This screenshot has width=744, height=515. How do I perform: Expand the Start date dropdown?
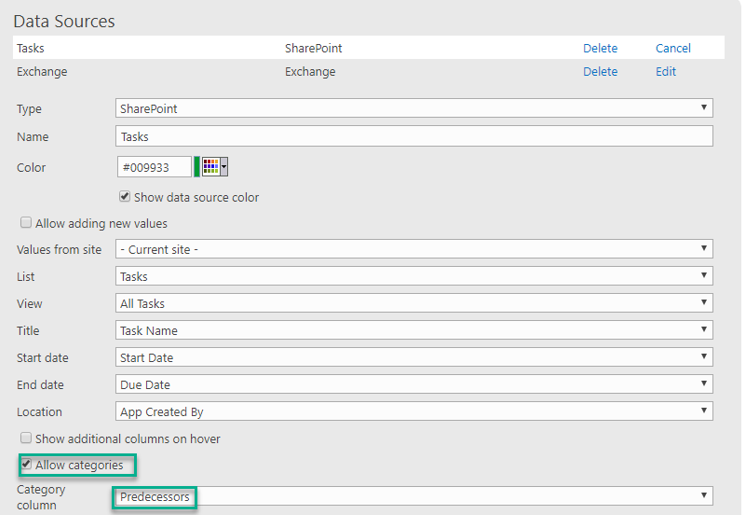click(x=414, y=357)
